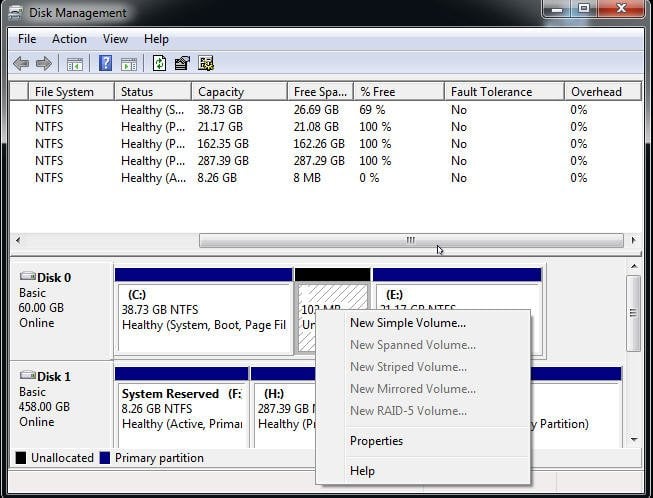The image size is (653, 498).
Task: Open the View menu
Action: pos(115,39)
